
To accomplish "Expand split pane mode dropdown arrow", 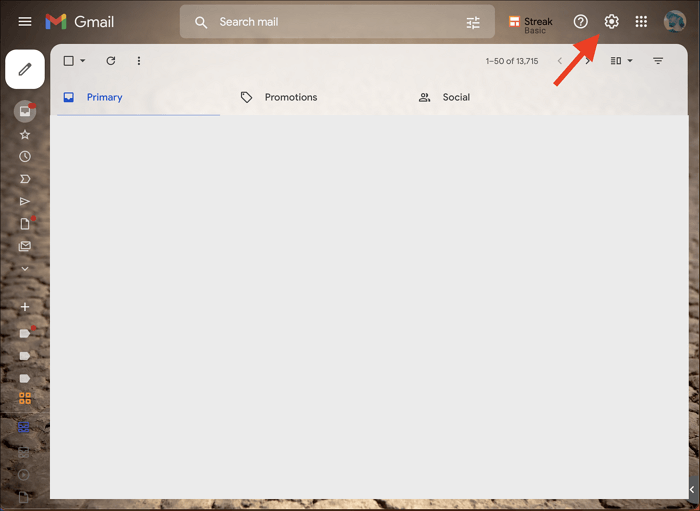I will (630, 61).
